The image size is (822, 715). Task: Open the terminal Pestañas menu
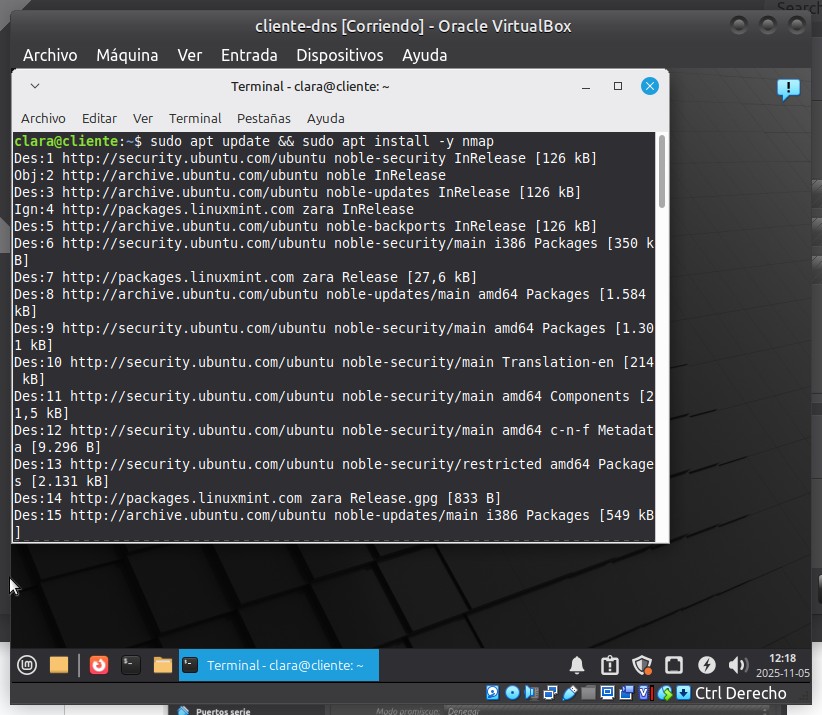pyautogui.click(x=264, y=118)
